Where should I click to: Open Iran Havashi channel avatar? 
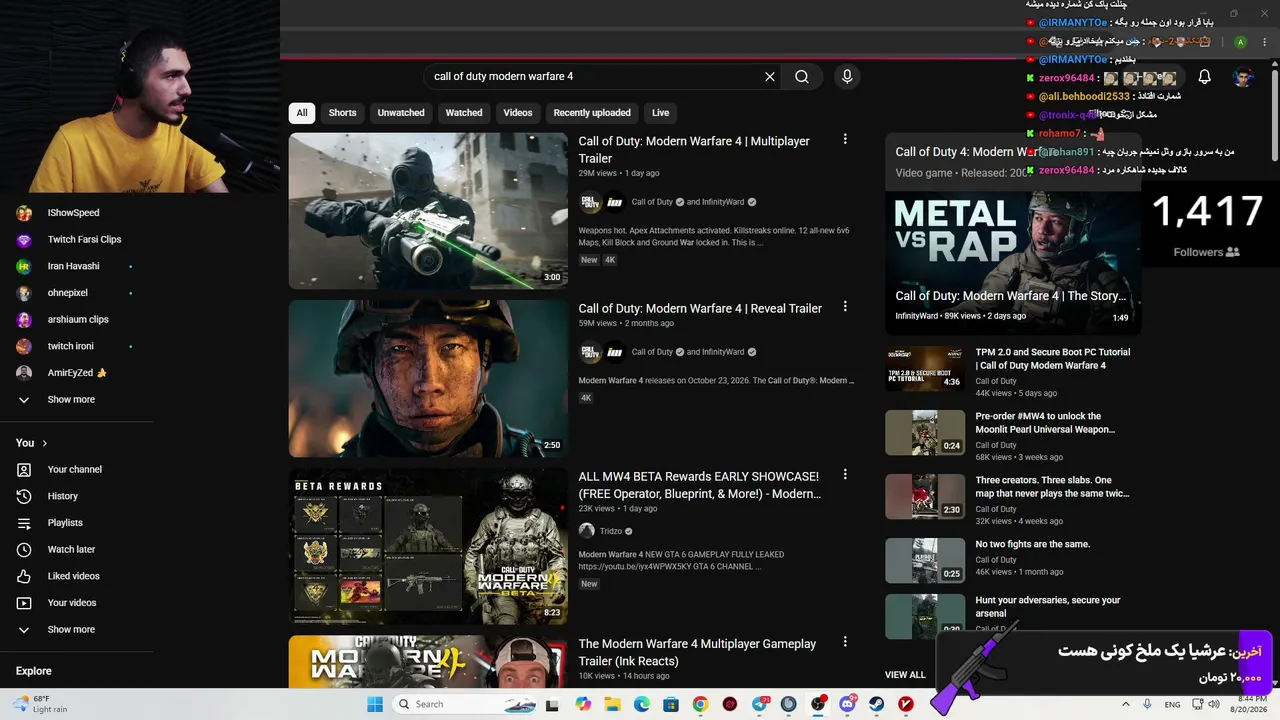(24, 266)
